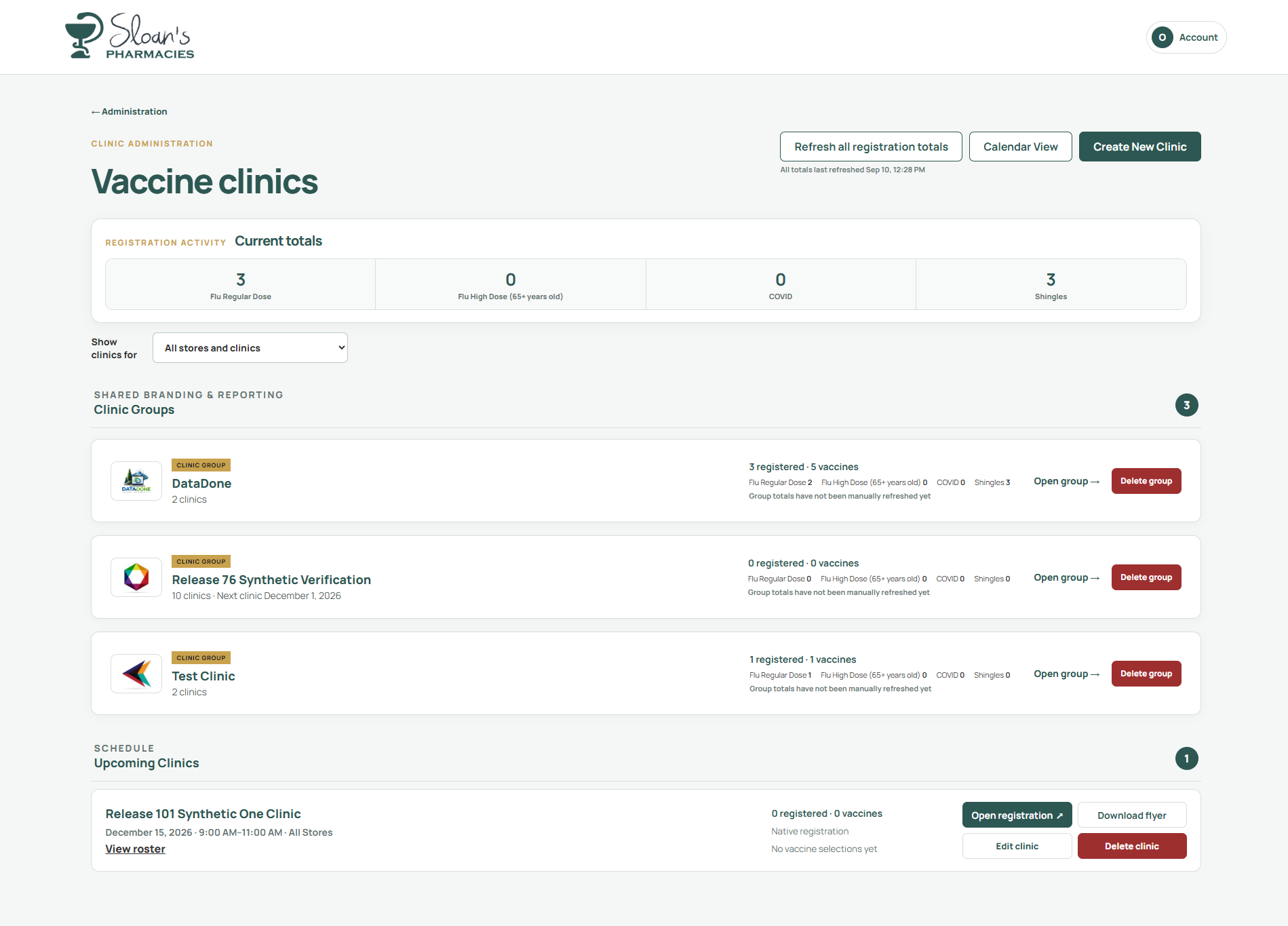Image resolution: width=1288 pixels, height=926 pixels.
Task: Delete the Release 76 Synthetic Verification group
Action: point(1146,577)
